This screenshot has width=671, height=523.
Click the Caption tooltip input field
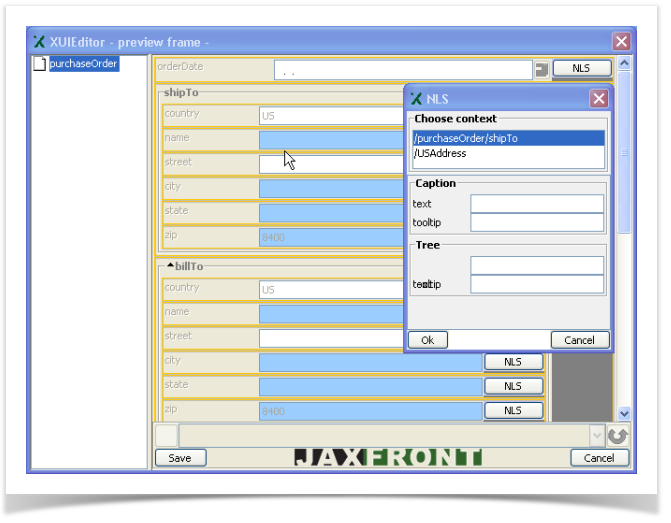[x=537, y=222]
